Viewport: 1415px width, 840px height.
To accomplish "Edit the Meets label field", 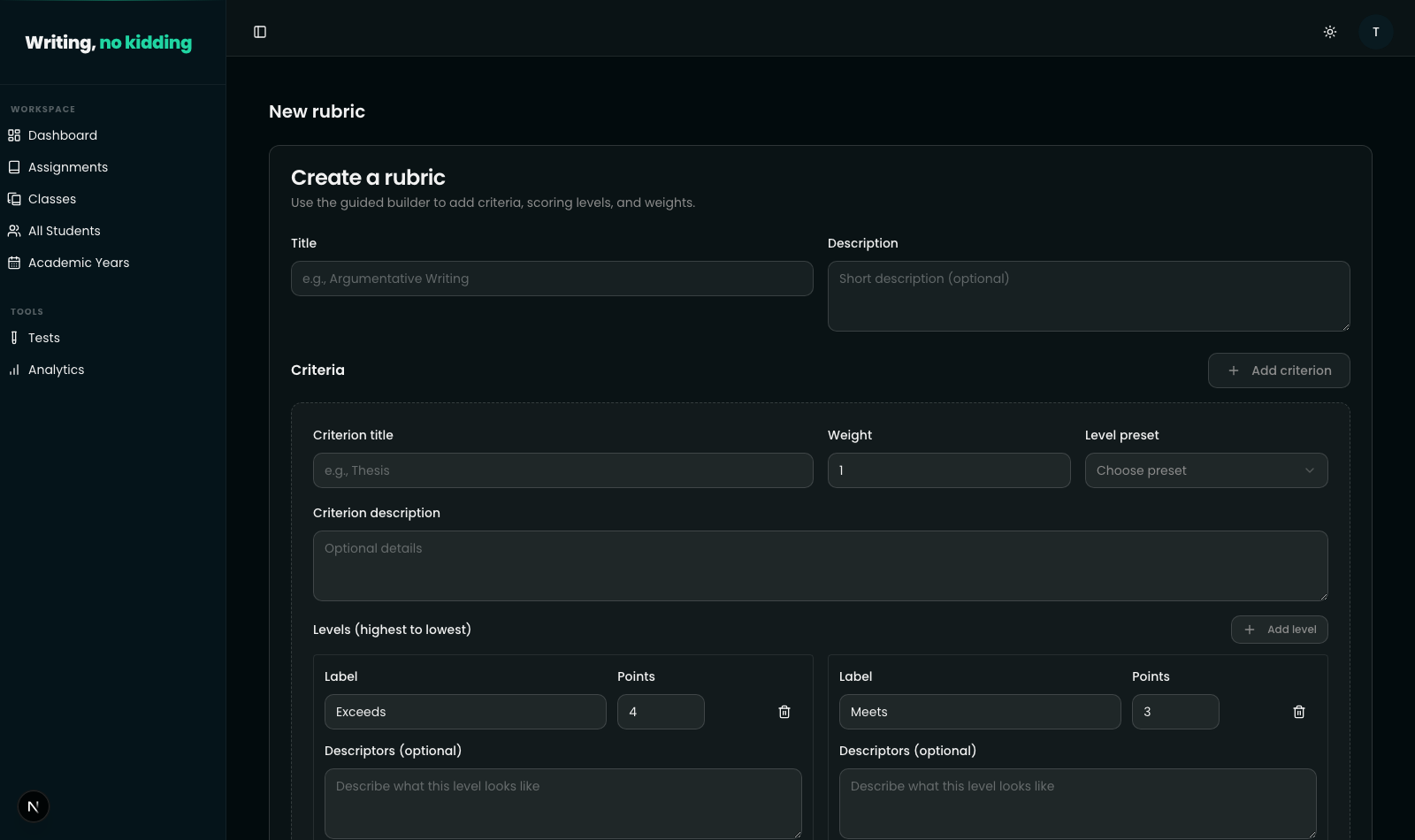I will tap(980, 712).
